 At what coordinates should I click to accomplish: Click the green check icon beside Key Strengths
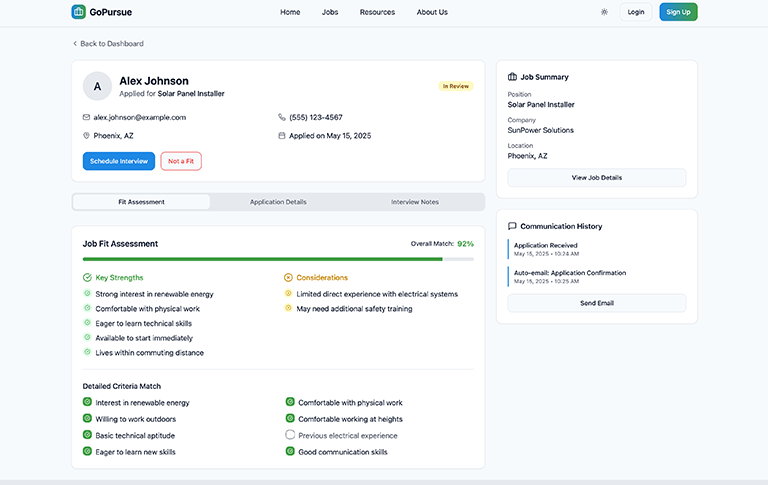point(87,278)
